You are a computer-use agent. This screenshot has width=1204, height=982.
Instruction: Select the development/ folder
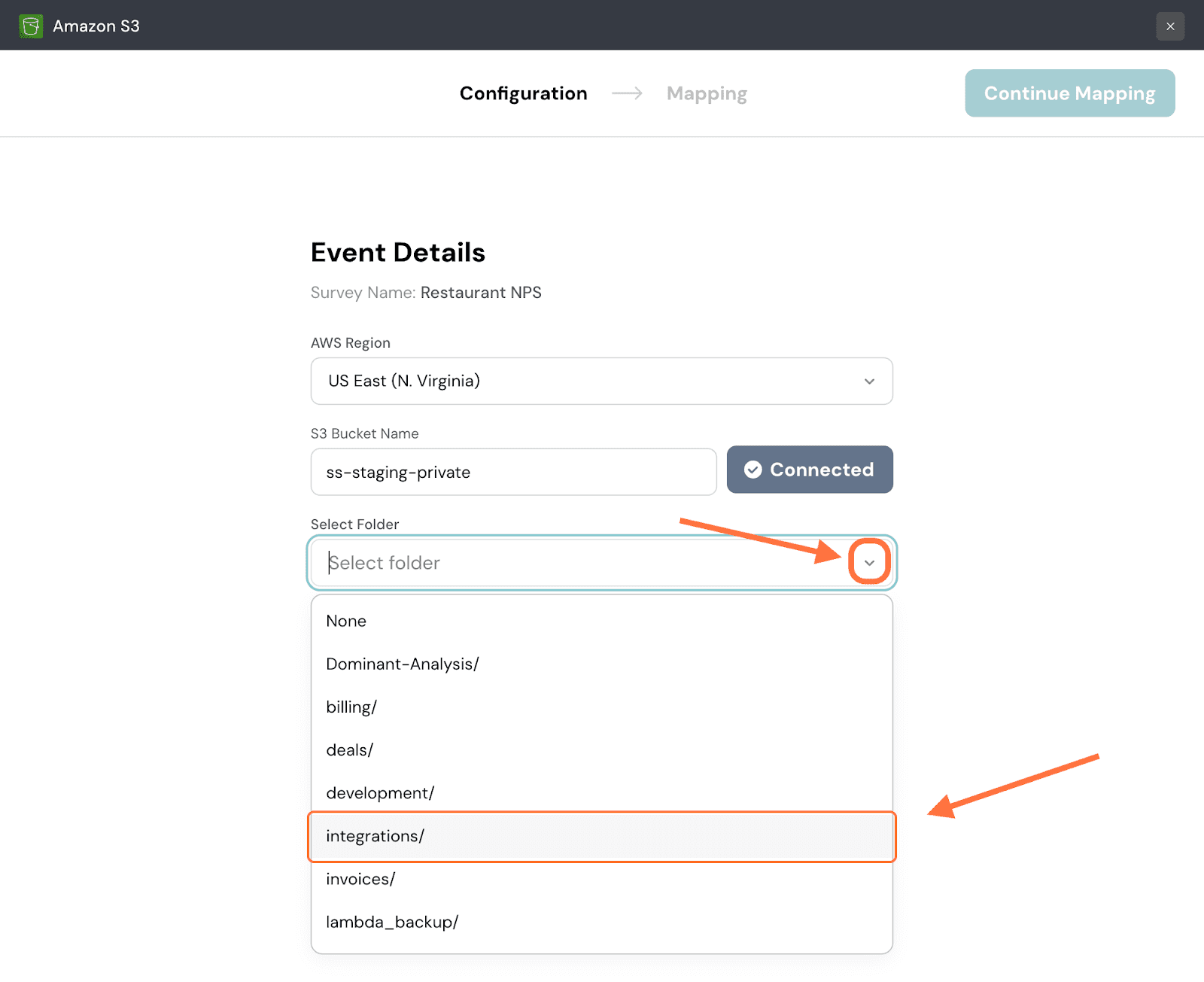pyautogui.click(x=380, y=793)
